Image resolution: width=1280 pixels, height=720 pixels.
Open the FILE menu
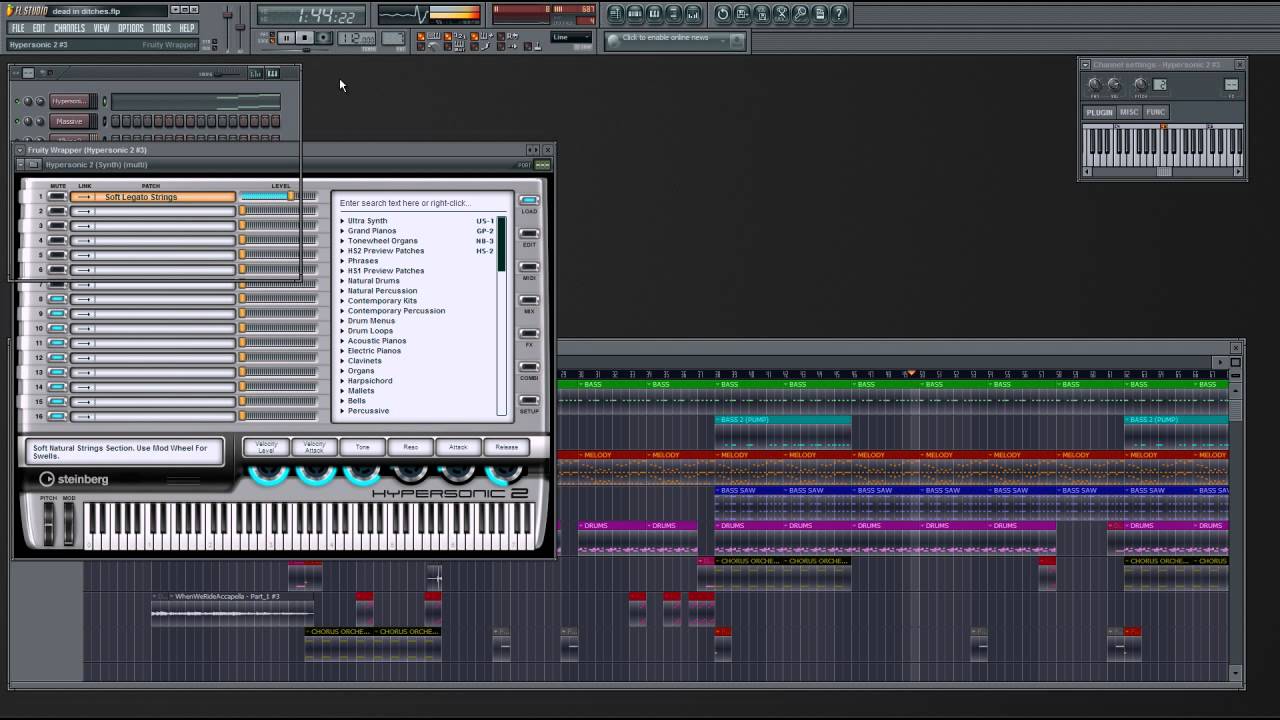point(18,28)
